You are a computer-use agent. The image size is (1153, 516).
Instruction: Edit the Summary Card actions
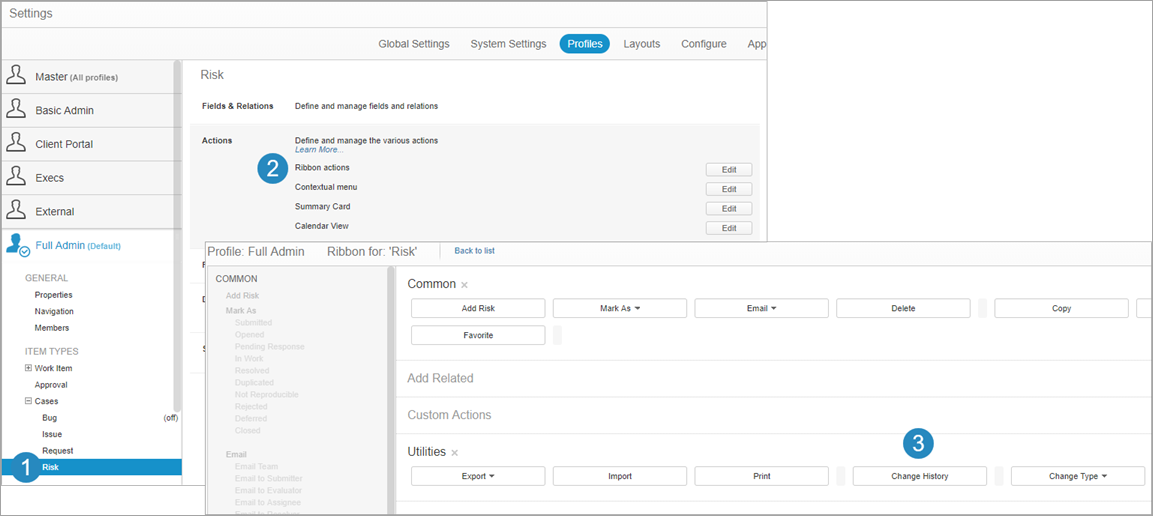click(729, 208)
